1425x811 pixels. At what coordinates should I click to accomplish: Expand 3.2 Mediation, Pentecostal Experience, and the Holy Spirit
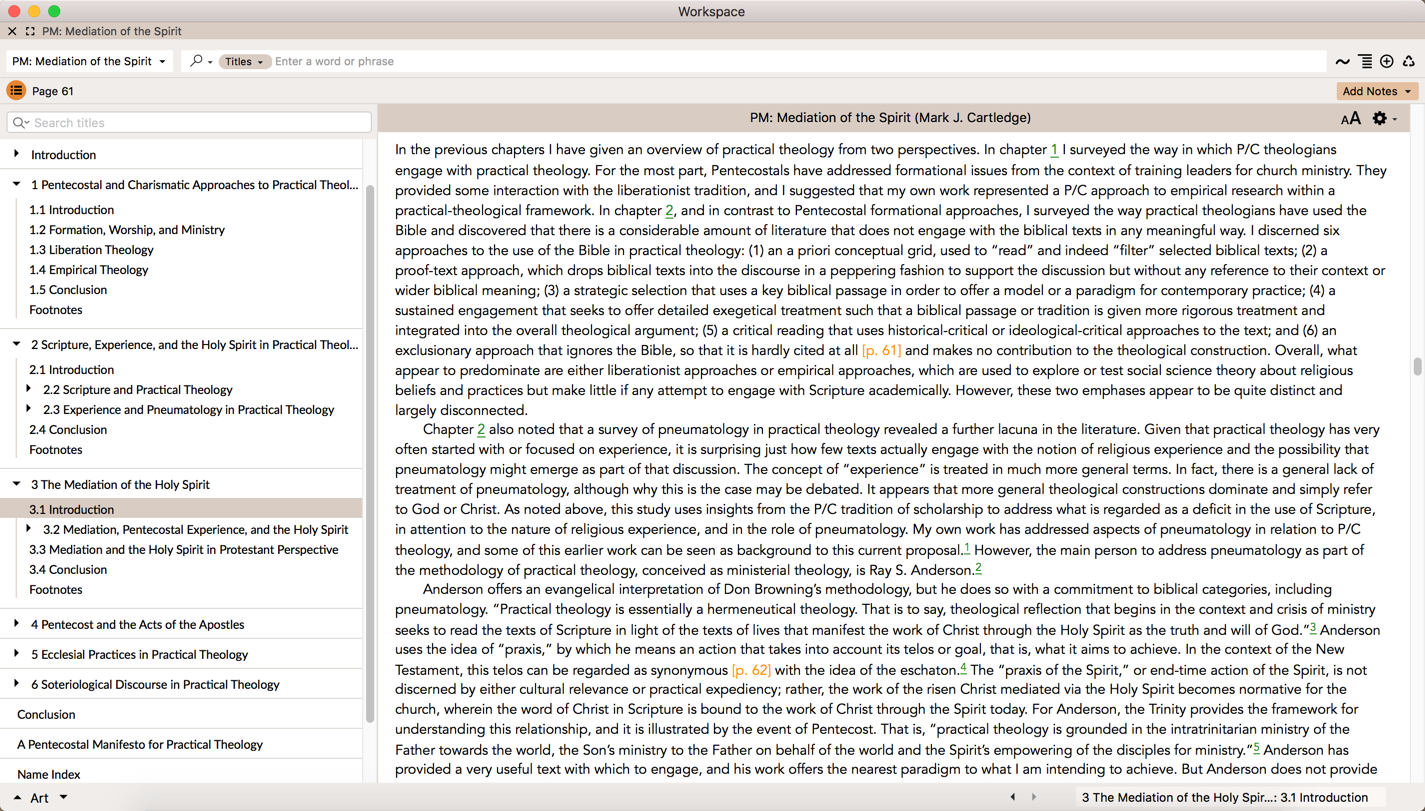click(29, 529)
